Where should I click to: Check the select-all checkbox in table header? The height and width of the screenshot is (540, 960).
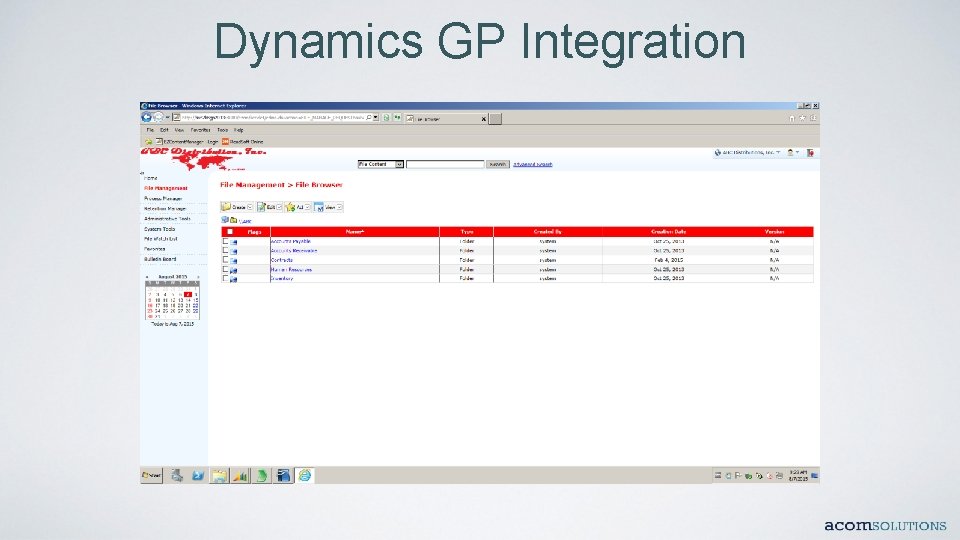coord(230,231)
